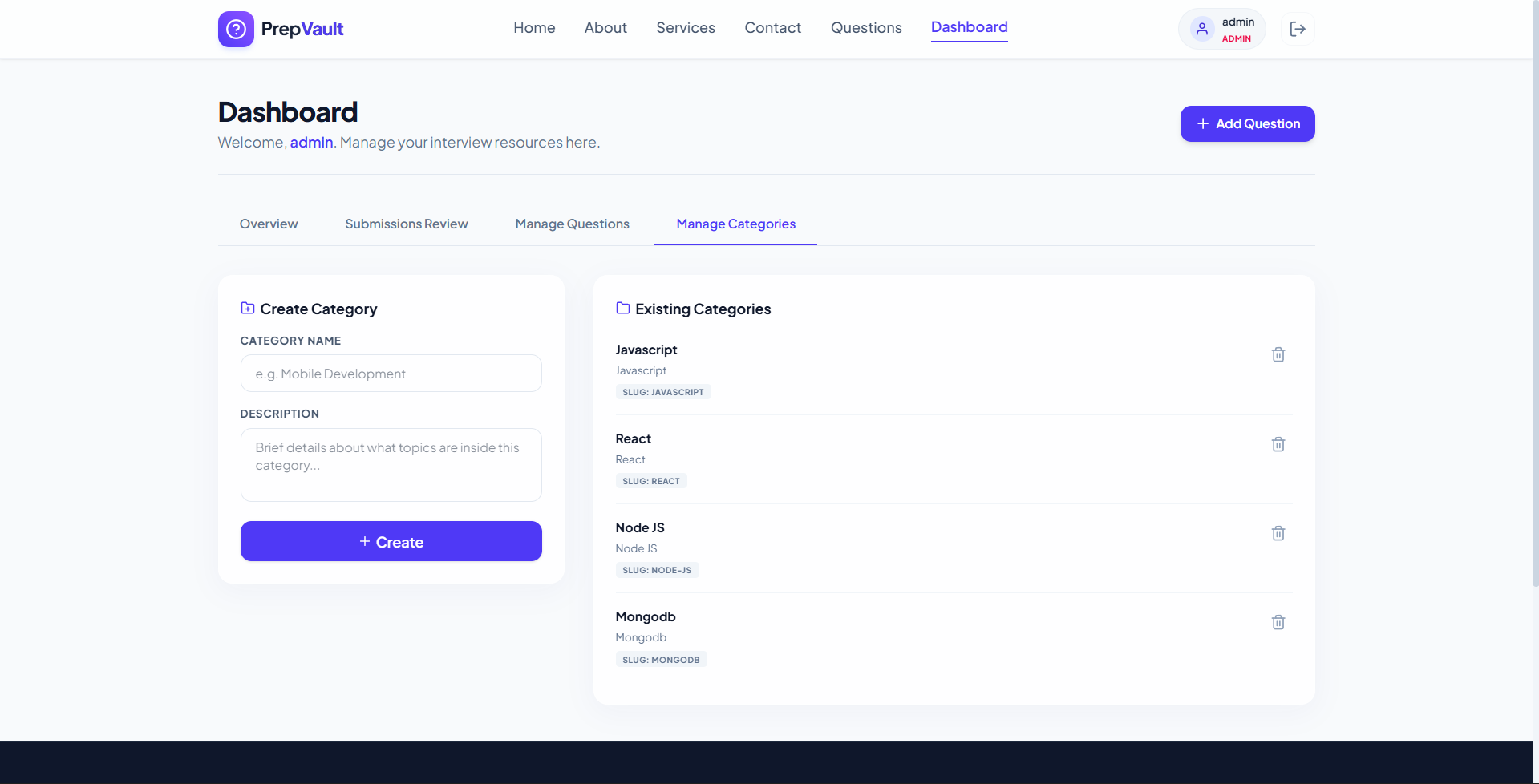The height and width of the screenshot is (784, 1539).
Task: Click the Create Category folder-plus icon
Action: [248, 308]
